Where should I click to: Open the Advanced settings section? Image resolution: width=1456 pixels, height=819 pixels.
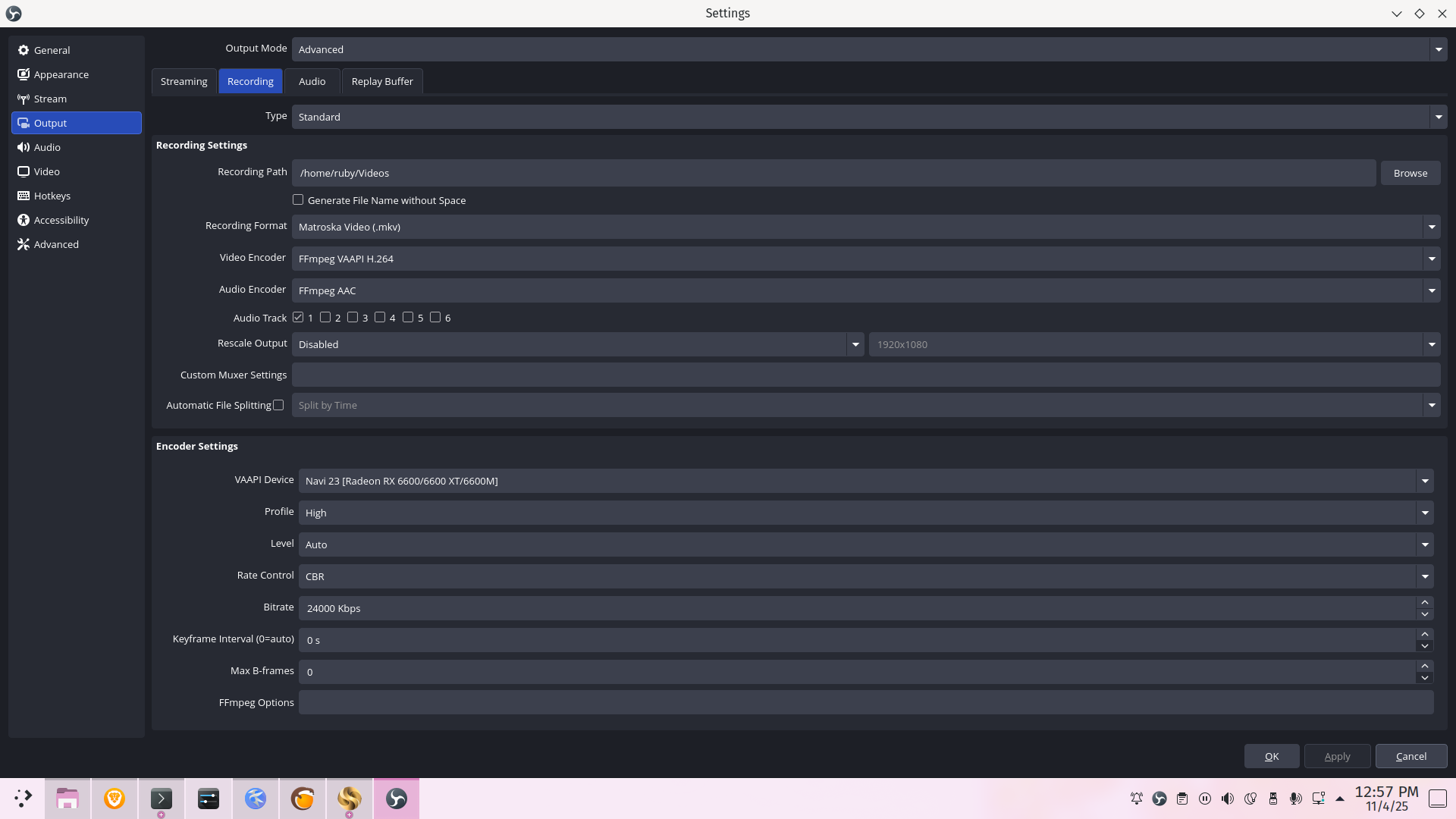(56, 244)
